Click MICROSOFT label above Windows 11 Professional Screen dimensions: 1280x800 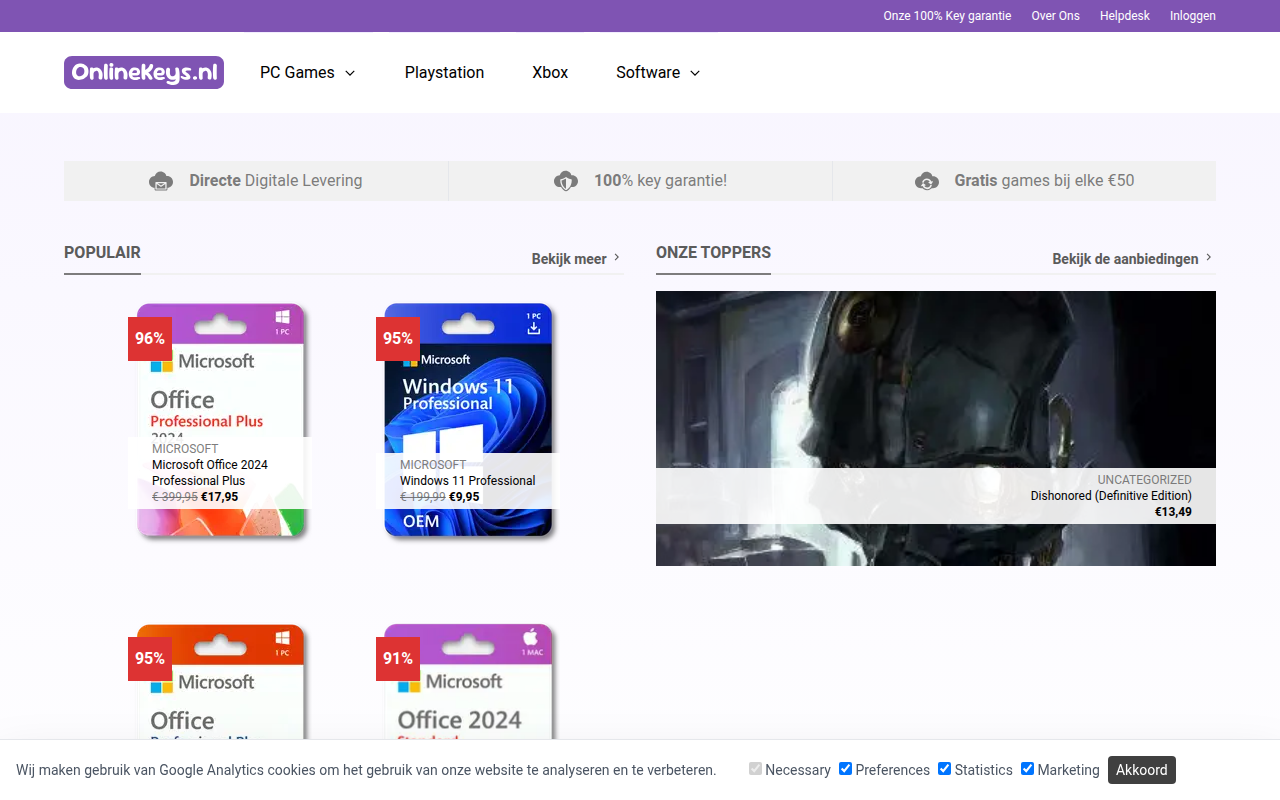pyautogui.click(x=433, y=465)
